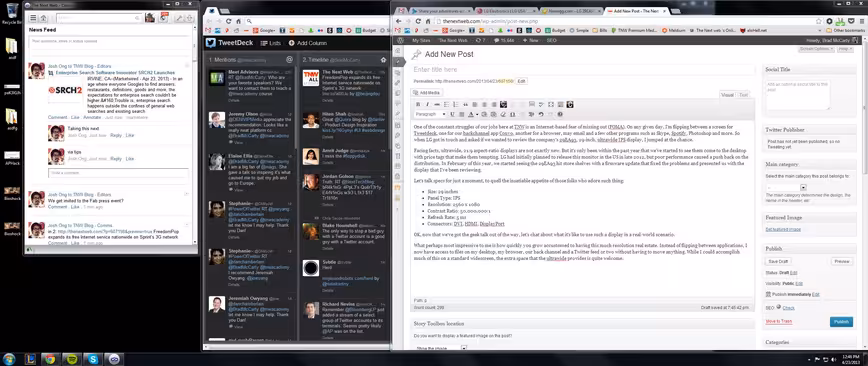Expand Screen Options in WordPress
The width and height of the screenshot is (868, 366).
pyautogui.click(x=816, y=49)
